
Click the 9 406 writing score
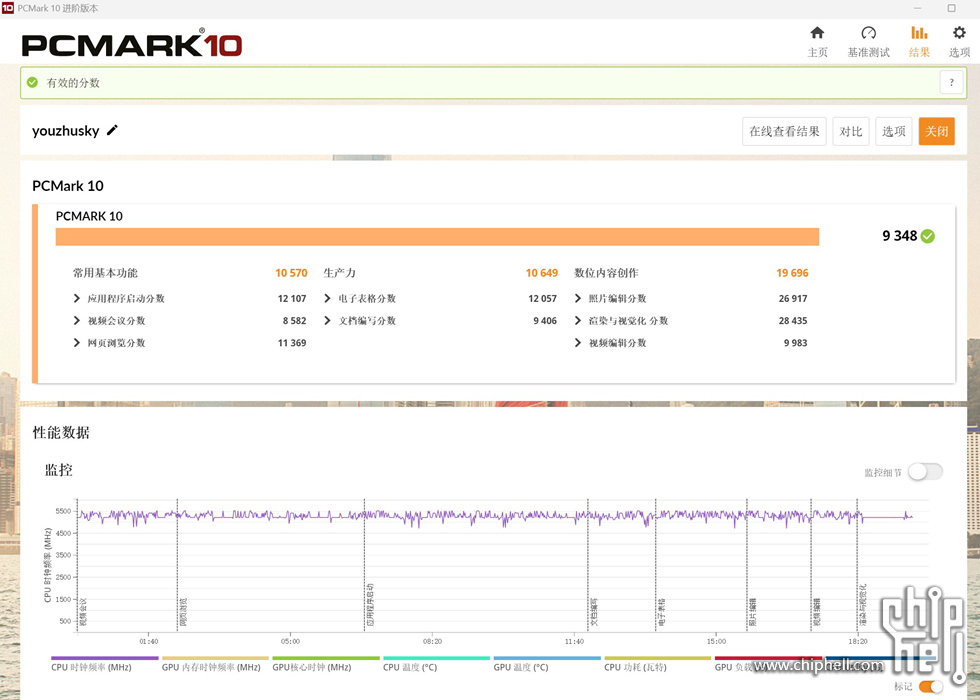[x=545, y=321]
